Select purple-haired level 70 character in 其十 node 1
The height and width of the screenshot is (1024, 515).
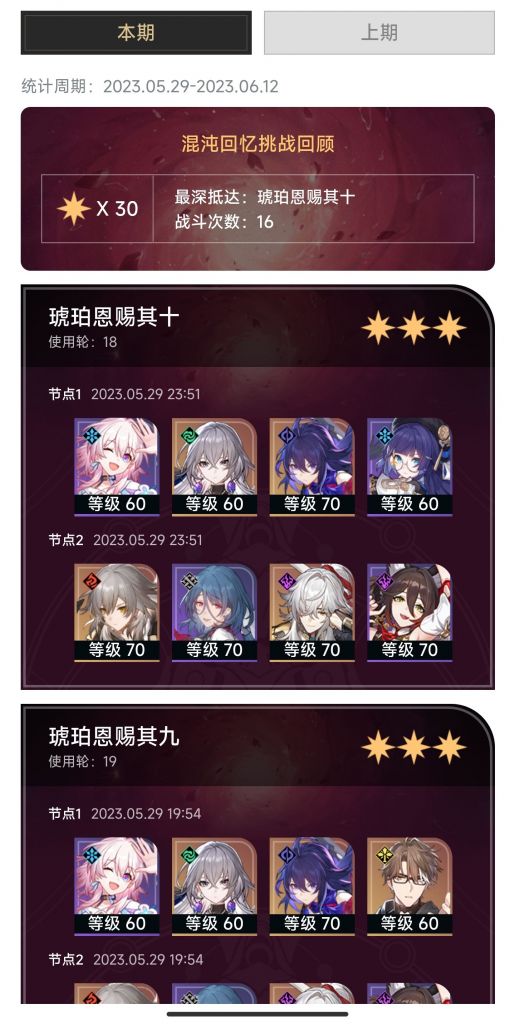312,467
